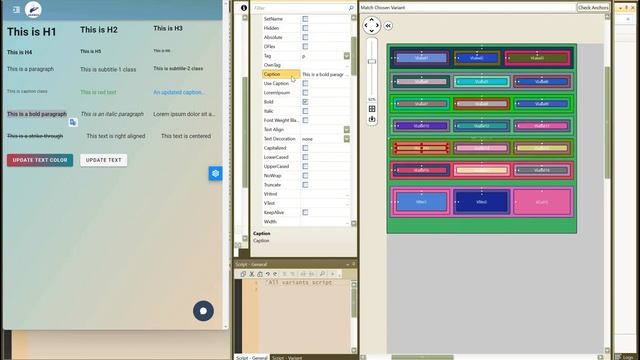Pan the designer view left
Screen dimensions: 640x360
(365, 25)
